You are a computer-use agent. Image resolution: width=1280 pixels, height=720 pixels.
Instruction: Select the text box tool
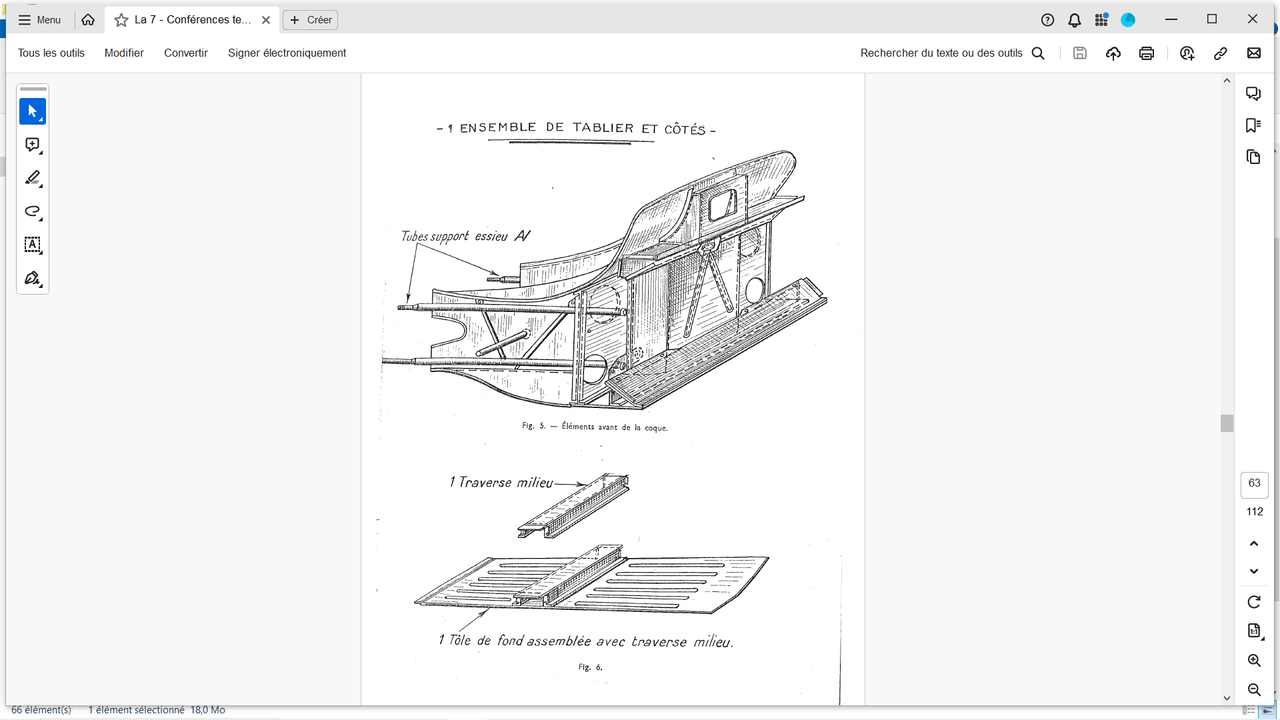pos(33,245)
